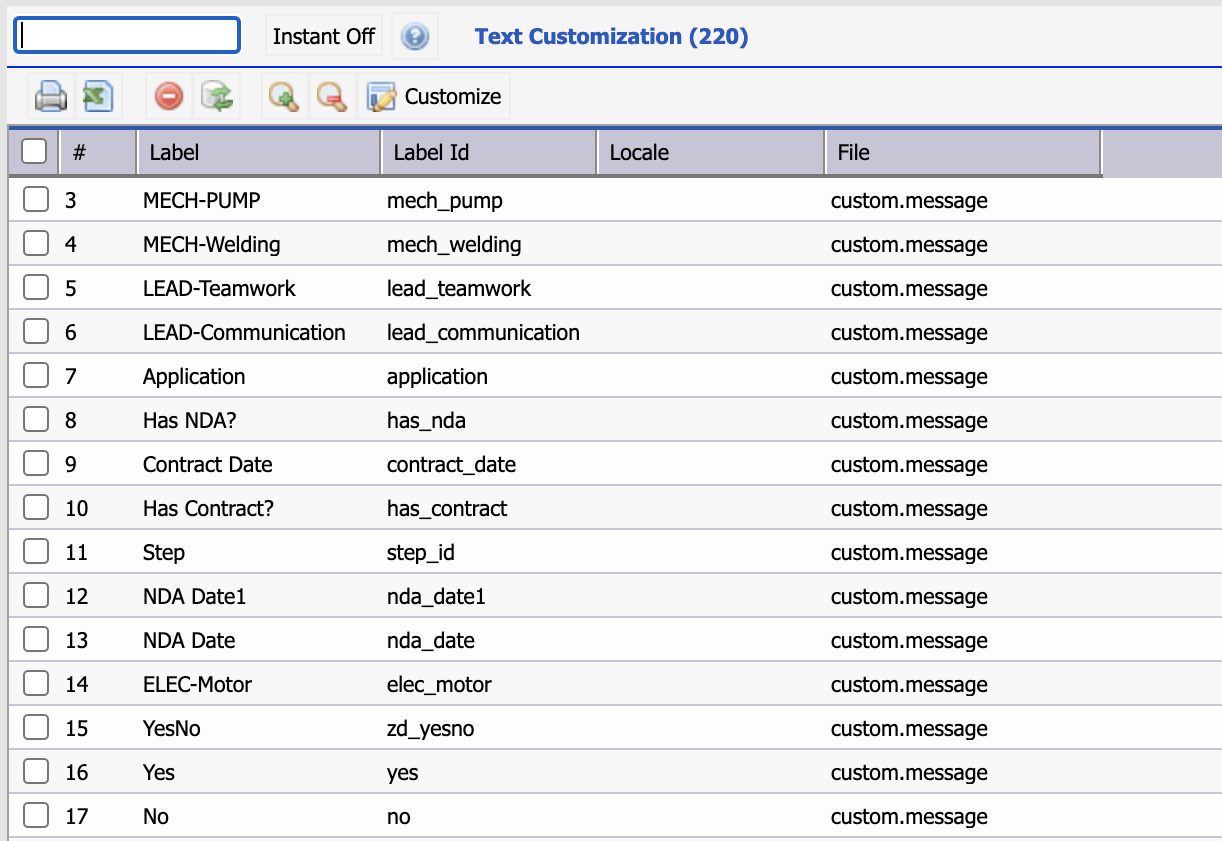Check the box for row 13 NDA Date
This screenshot has width=1222, height=841.
(36, 640)
